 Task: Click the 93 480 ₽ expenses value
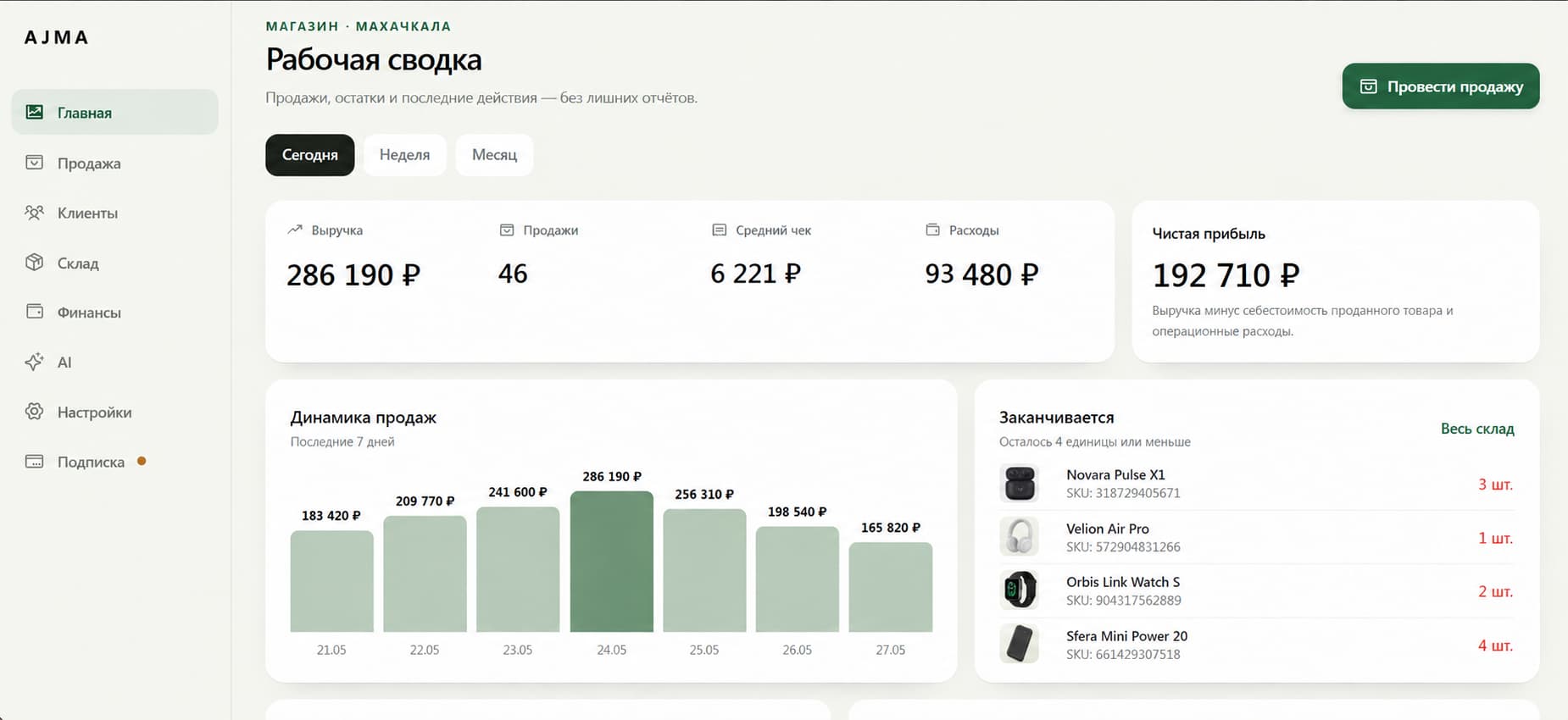click(981, 274)
